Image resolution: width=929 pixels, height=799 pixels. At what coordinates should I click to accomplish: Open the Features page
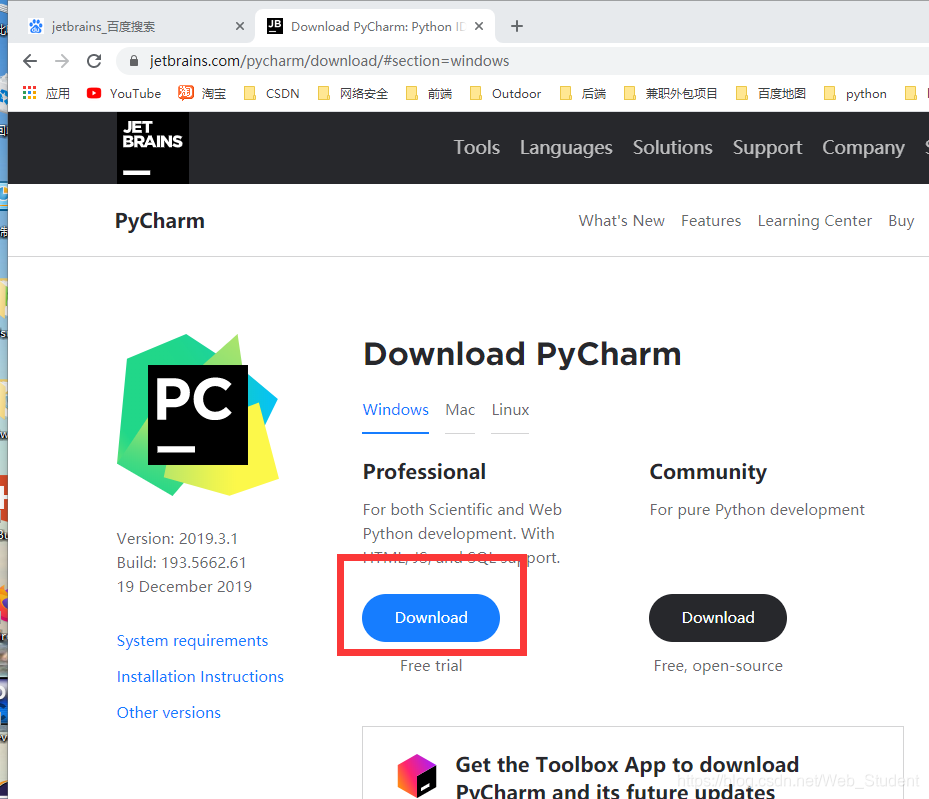(711, 221)
